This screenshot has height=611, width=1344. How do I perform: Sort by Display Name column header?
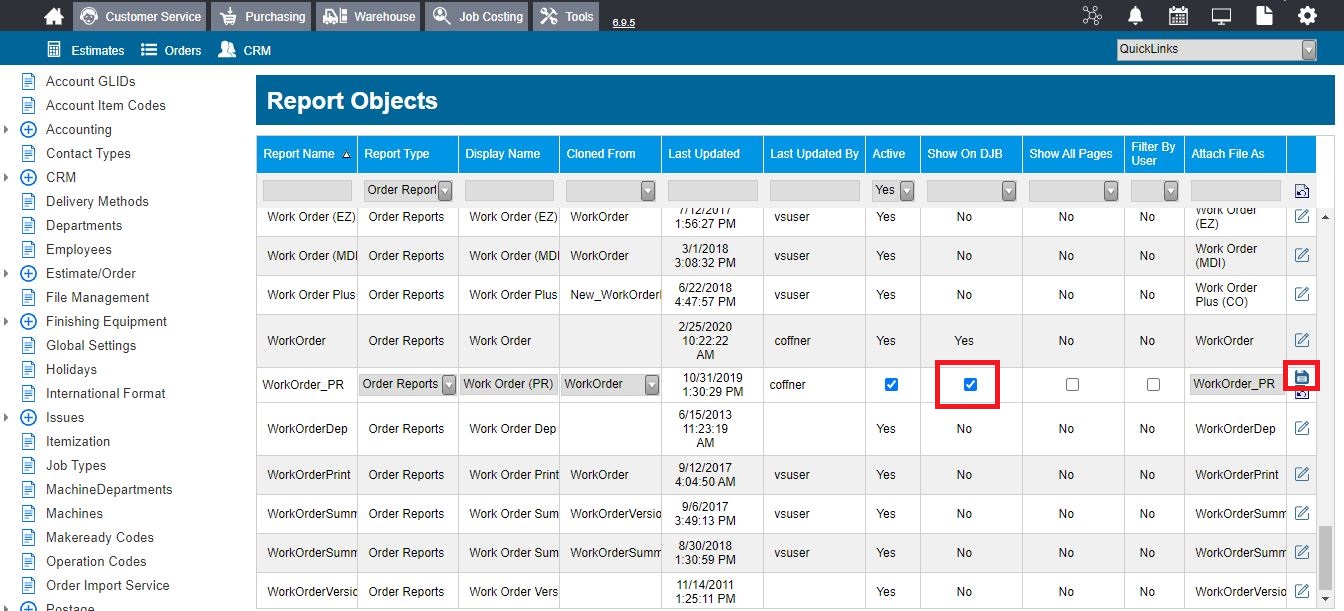(x=509, y=154)
